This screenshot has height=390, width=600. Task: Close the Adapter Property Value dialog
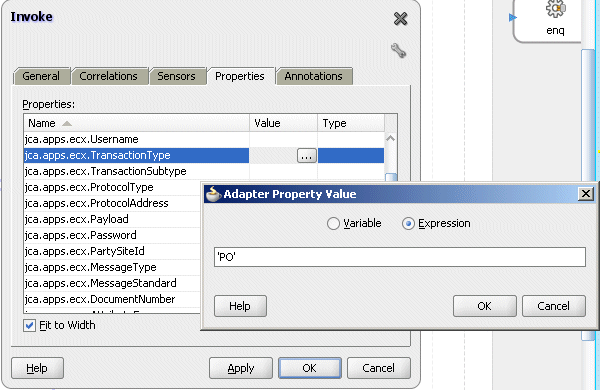(x=585, y=194)
